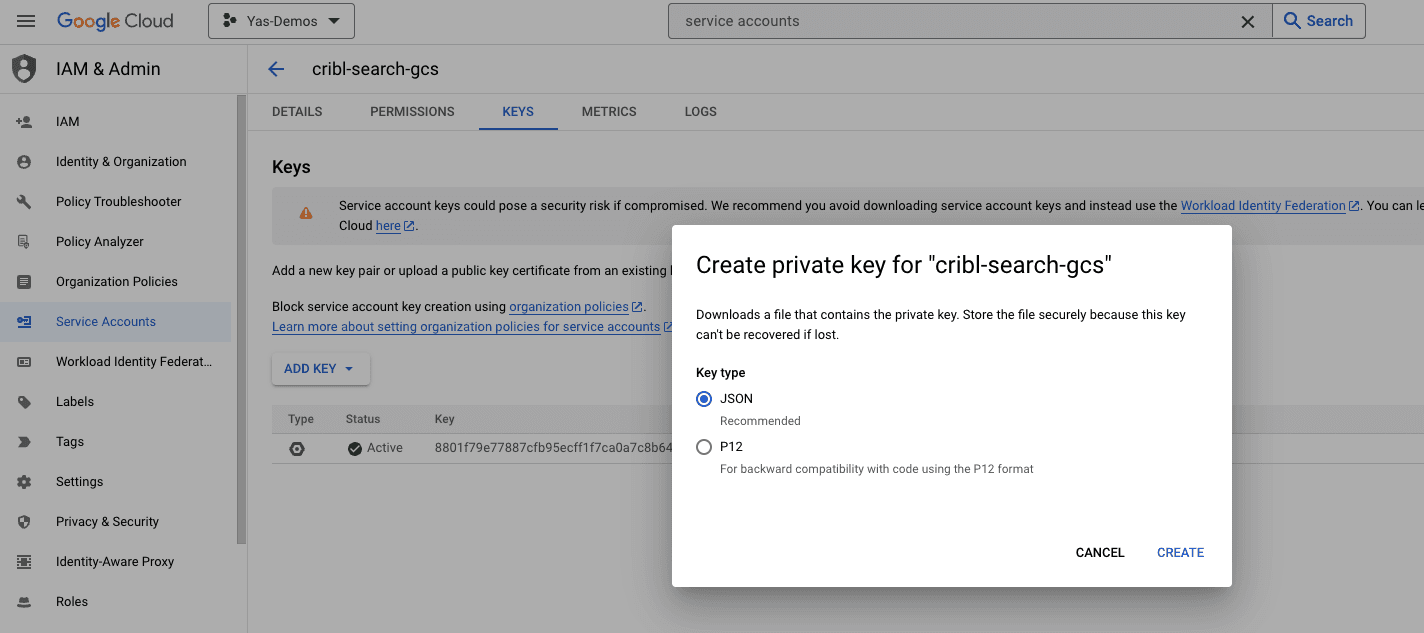
Task: Clear the search box with X icon
Action: 1247,21
